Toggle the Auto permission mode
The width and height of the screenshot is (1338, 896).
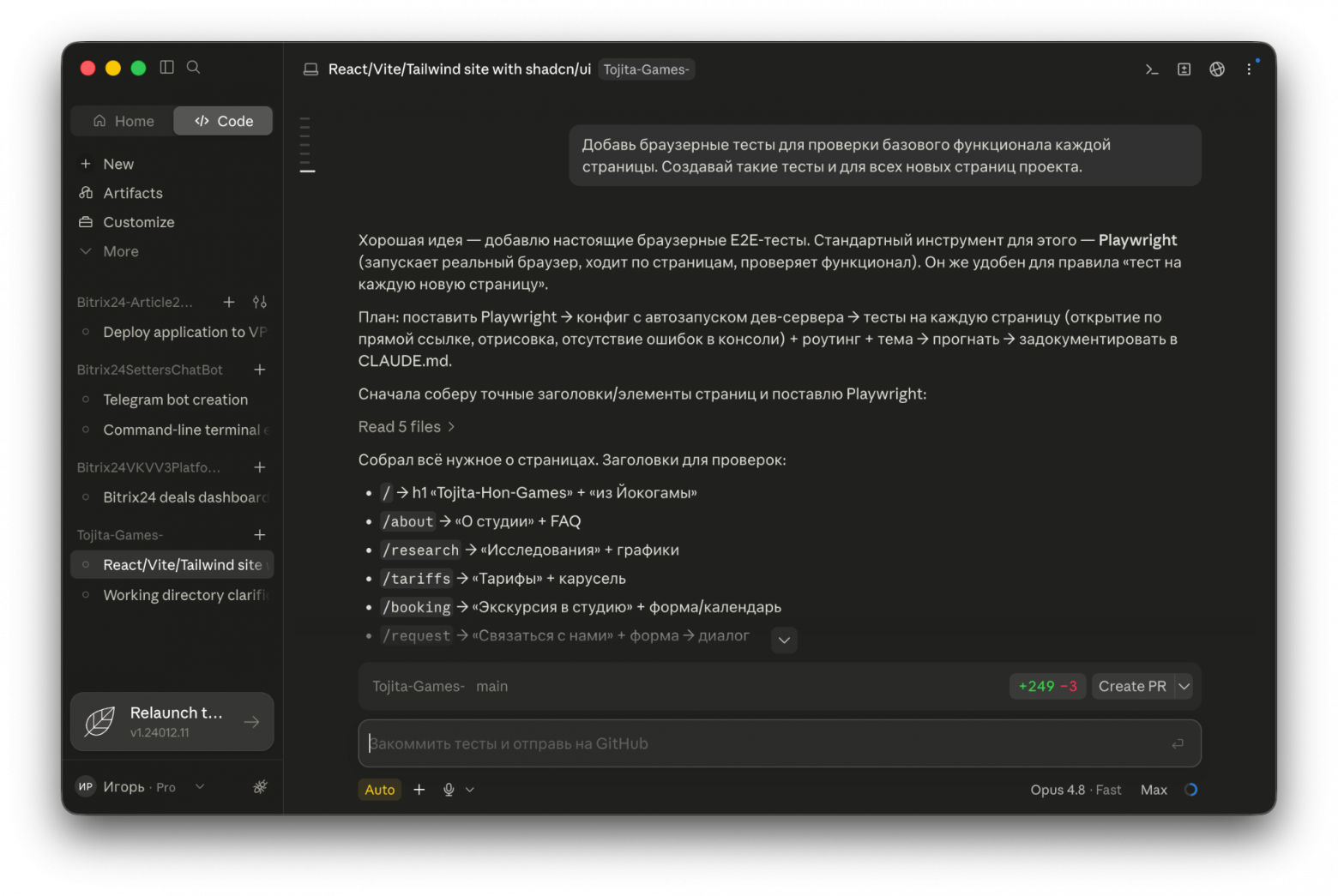380,790
